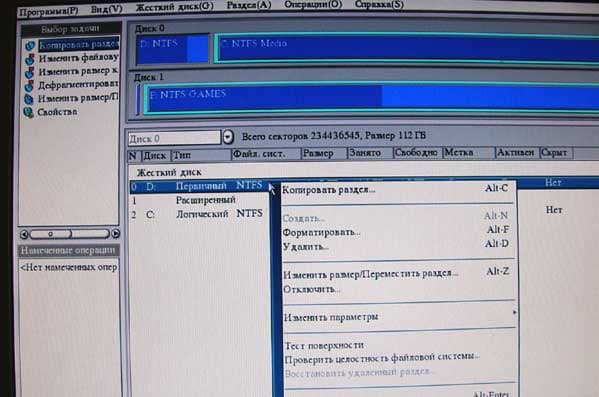Select the Расширенный partition row
The height and width of the screenshot is (397, 599).
point(199,200)
